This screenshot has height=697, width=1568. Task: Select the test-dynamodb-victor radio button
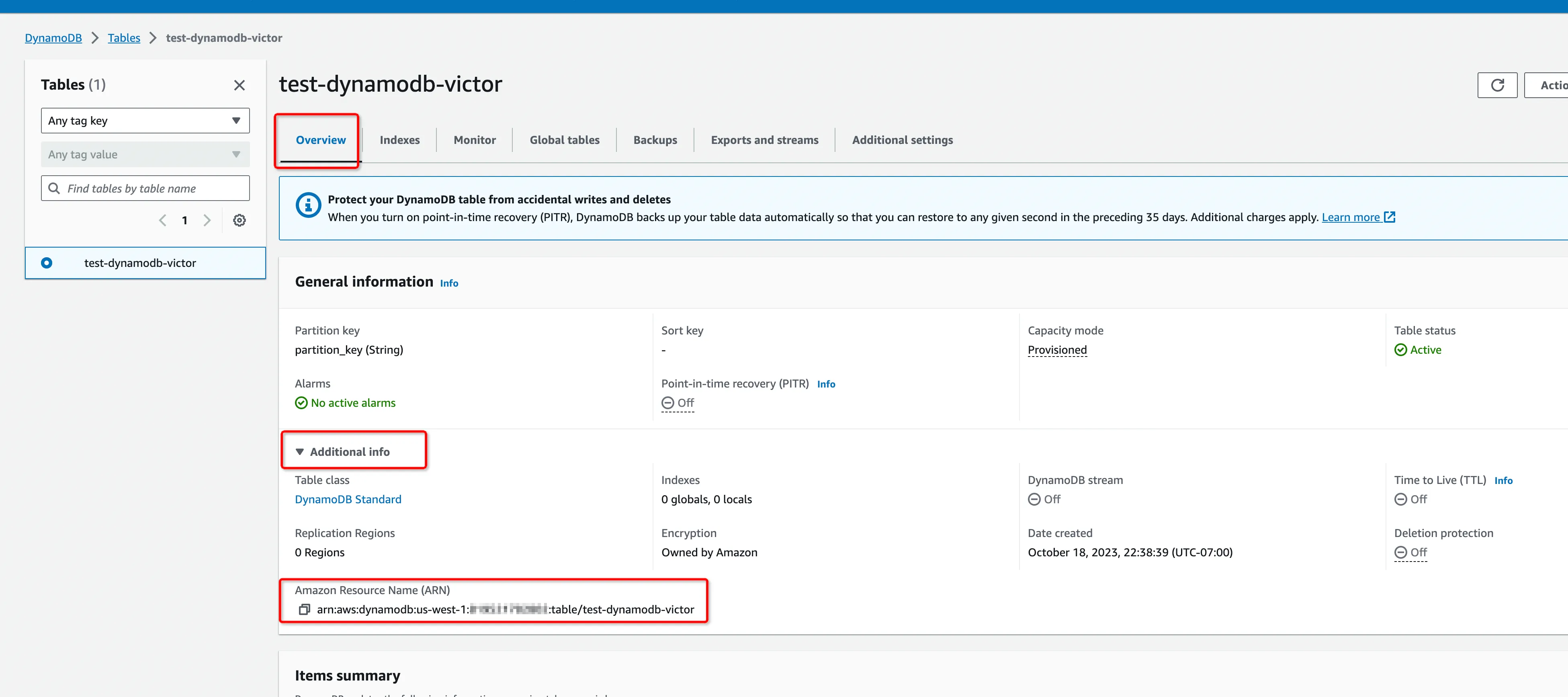point(46,263)
